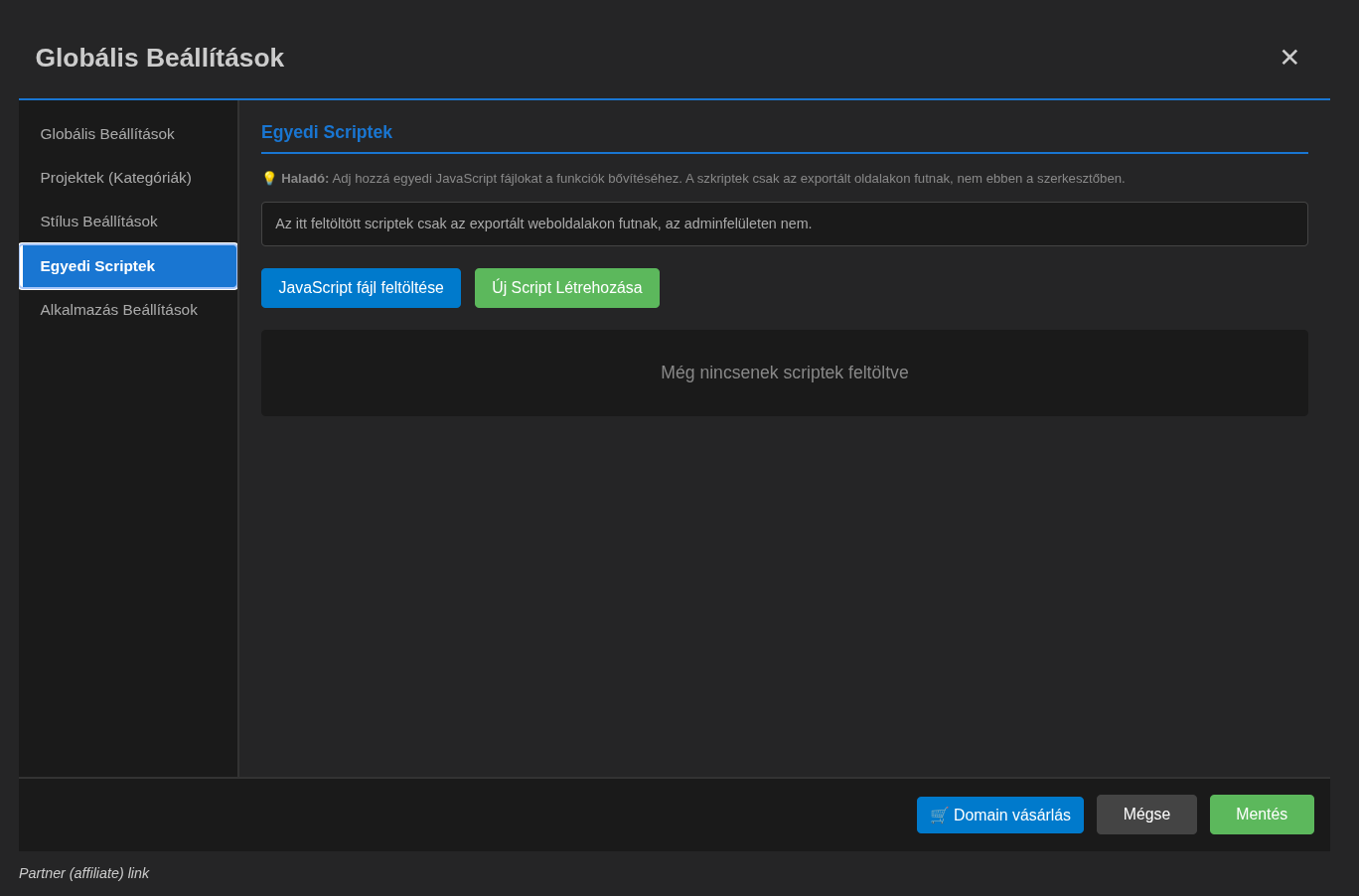The height and width of the screenshot is (896, 1359).
Task: Click the JavaScript fájl feltöltése button
Action: pos(361,287)
